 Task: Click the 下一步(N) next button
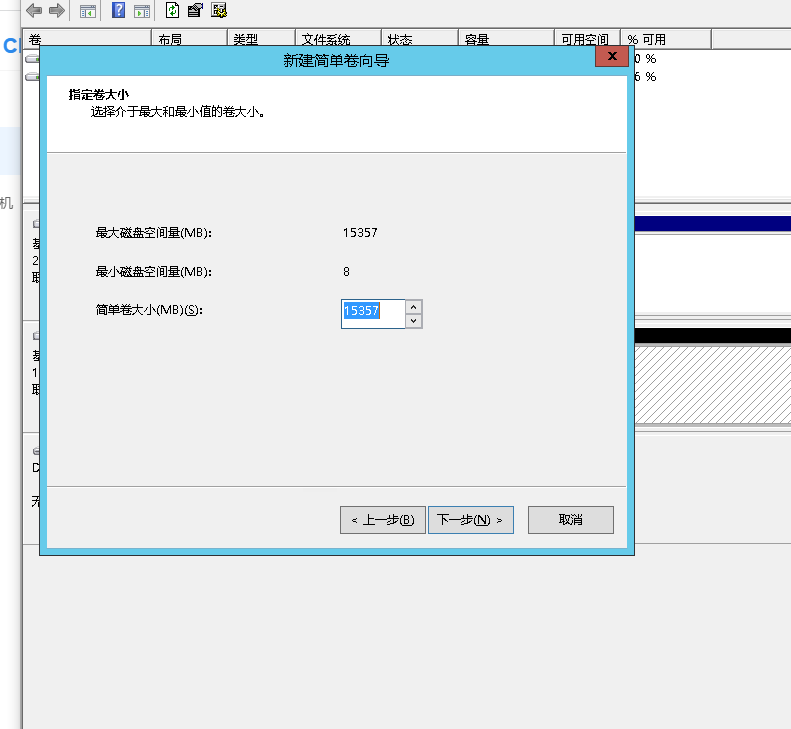(470, 520)
